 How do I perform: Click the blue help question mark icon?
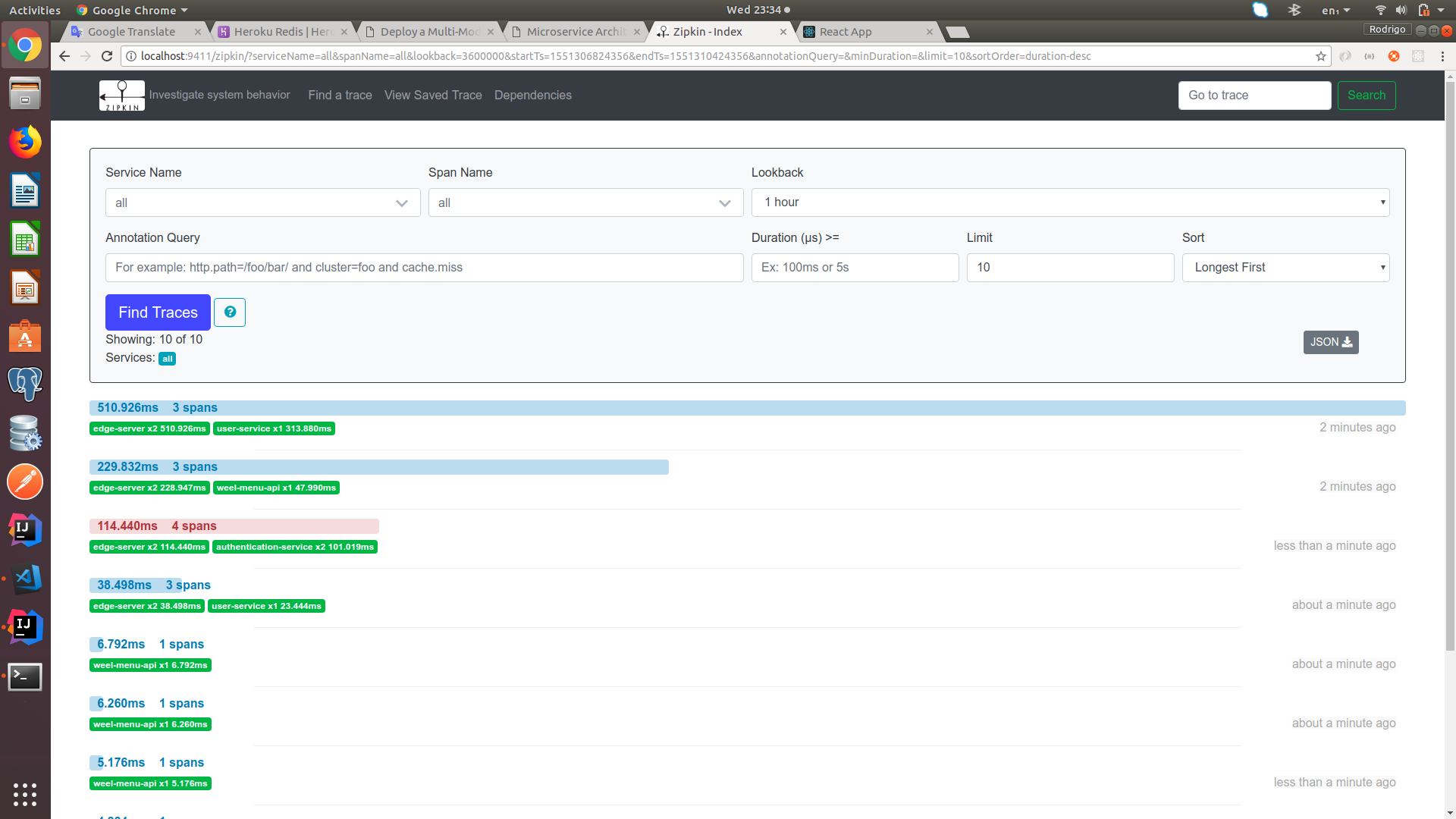pyautogui.click(x=230, y=312)
